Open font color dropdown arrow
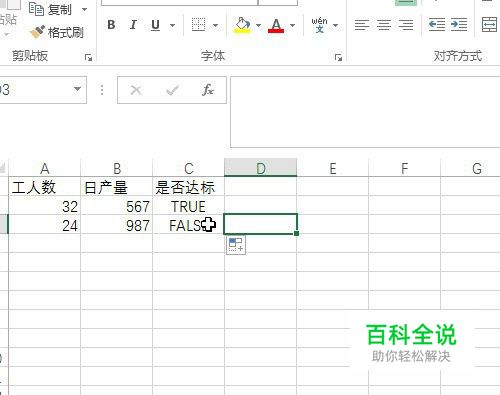Screen dimensions: 500x395 [292, 25]
